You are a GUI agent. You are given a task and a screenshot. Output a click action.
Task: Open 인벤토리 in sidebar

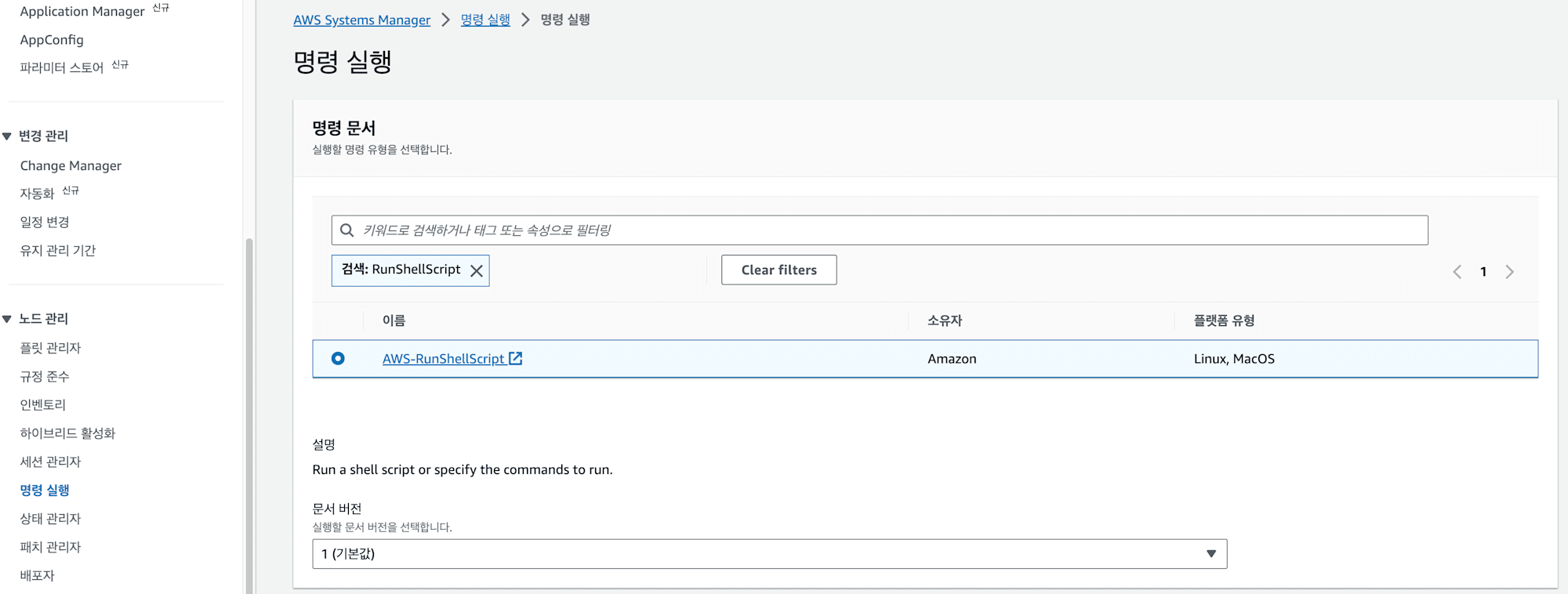pos(43,404)
